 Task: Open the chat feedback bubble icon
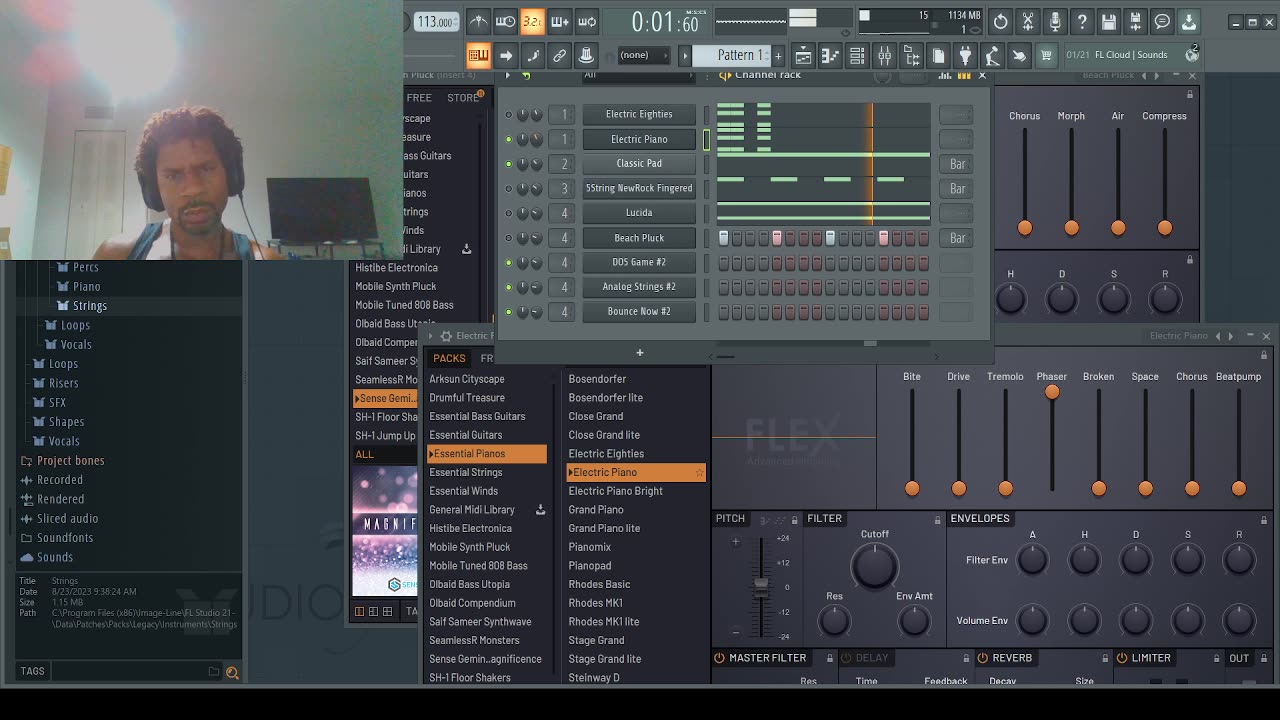[x=1162, y=21]
